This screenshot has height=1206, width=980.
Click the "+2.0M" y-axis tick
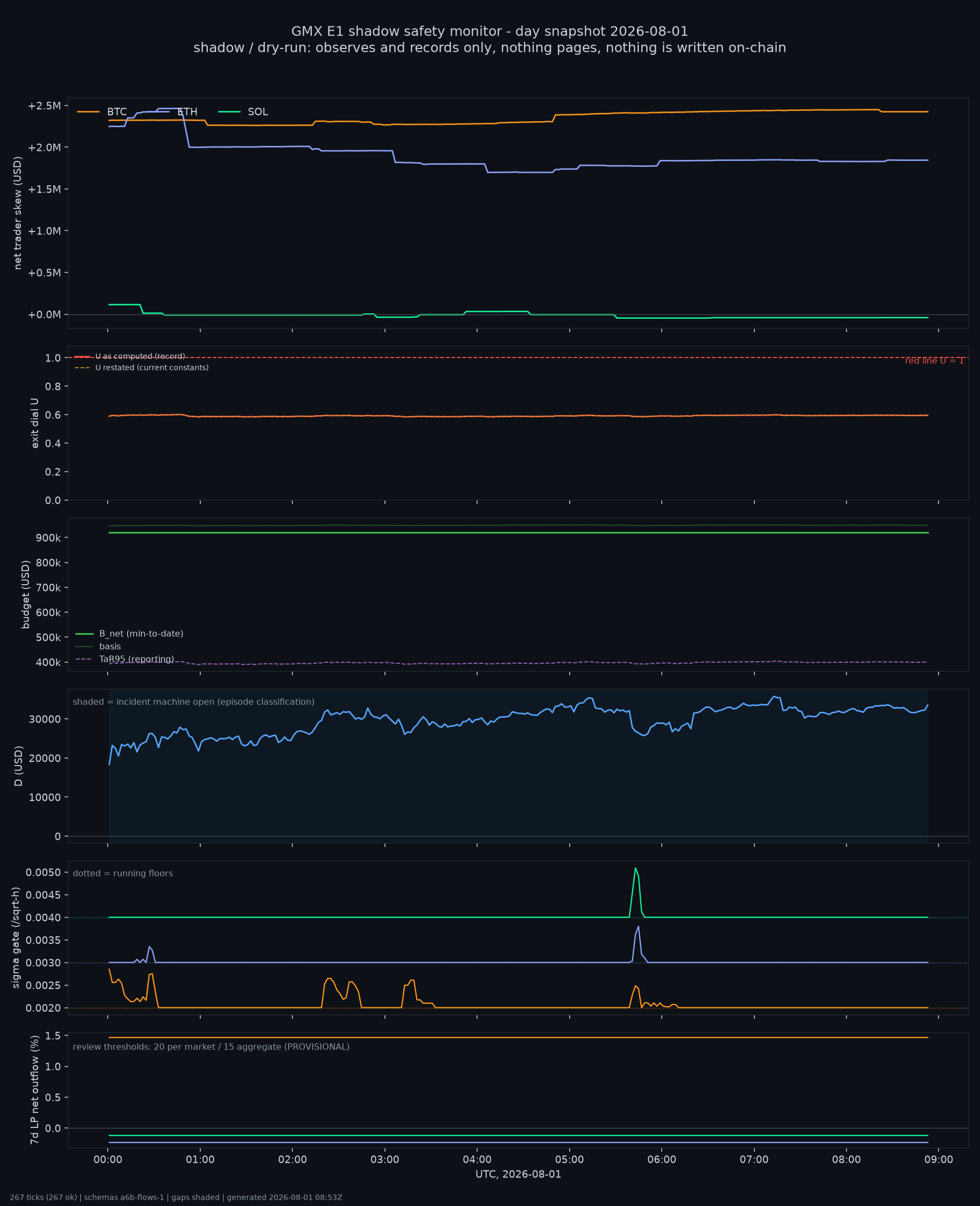click(x=44, y=148)
